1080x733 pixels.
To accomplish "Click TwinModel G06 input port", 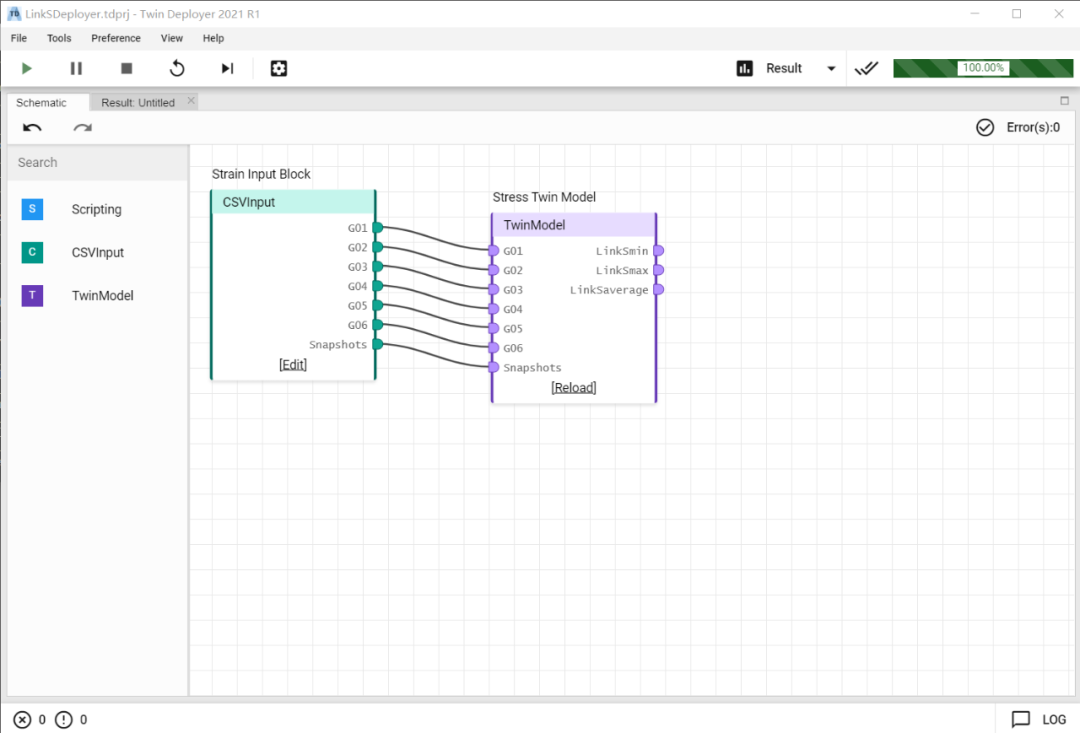I will pos(493,347).
